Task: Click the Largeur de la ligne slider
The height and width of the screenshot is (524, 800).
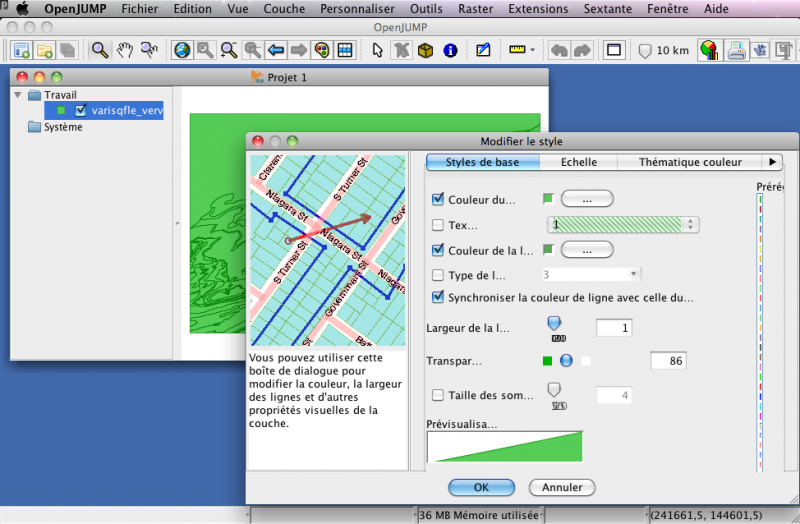Action: [x=554, y=323]
